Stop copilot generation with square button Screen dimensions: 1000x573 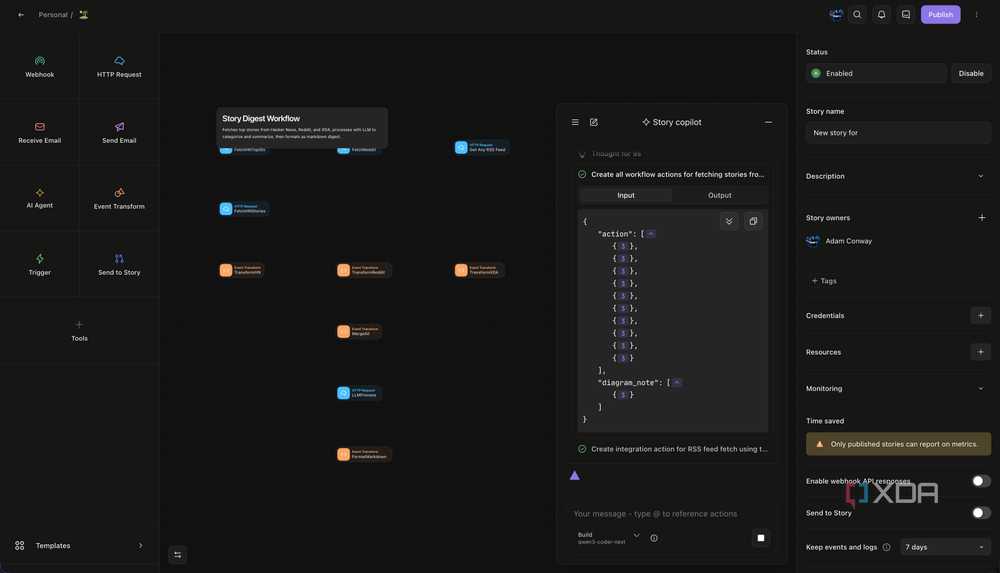761,538
